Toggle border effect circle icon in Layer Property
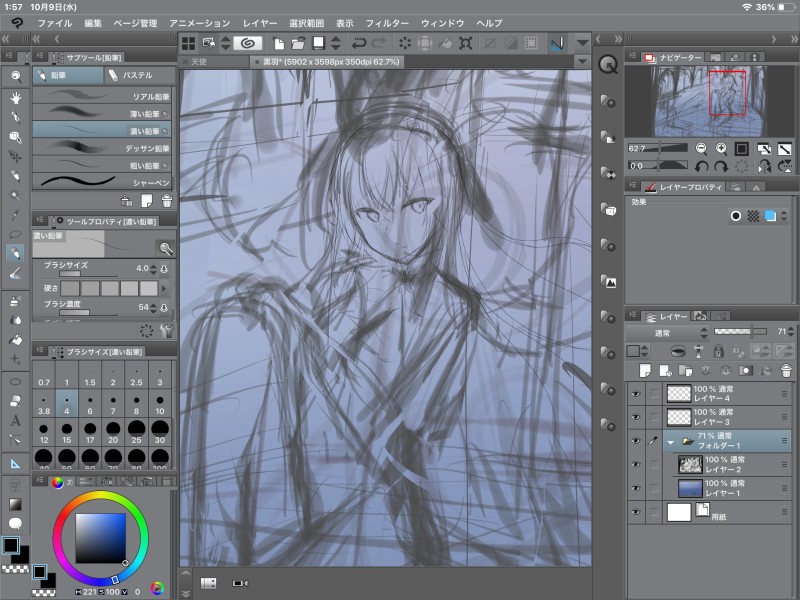Screen dimensions: 800x600 pyautogui.click(x=736, y=216)
